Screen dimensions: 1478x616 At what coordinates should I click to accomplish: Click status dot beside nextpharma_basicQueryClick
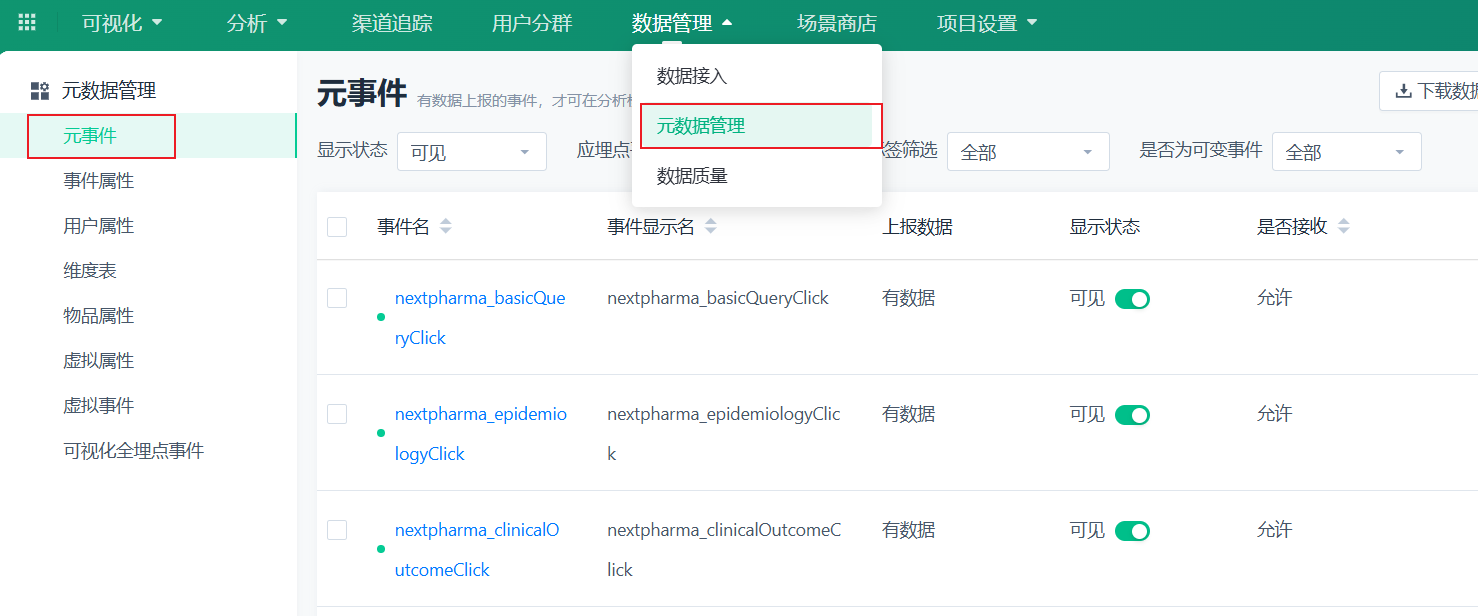pyautogui.click(x=380, y=317)
